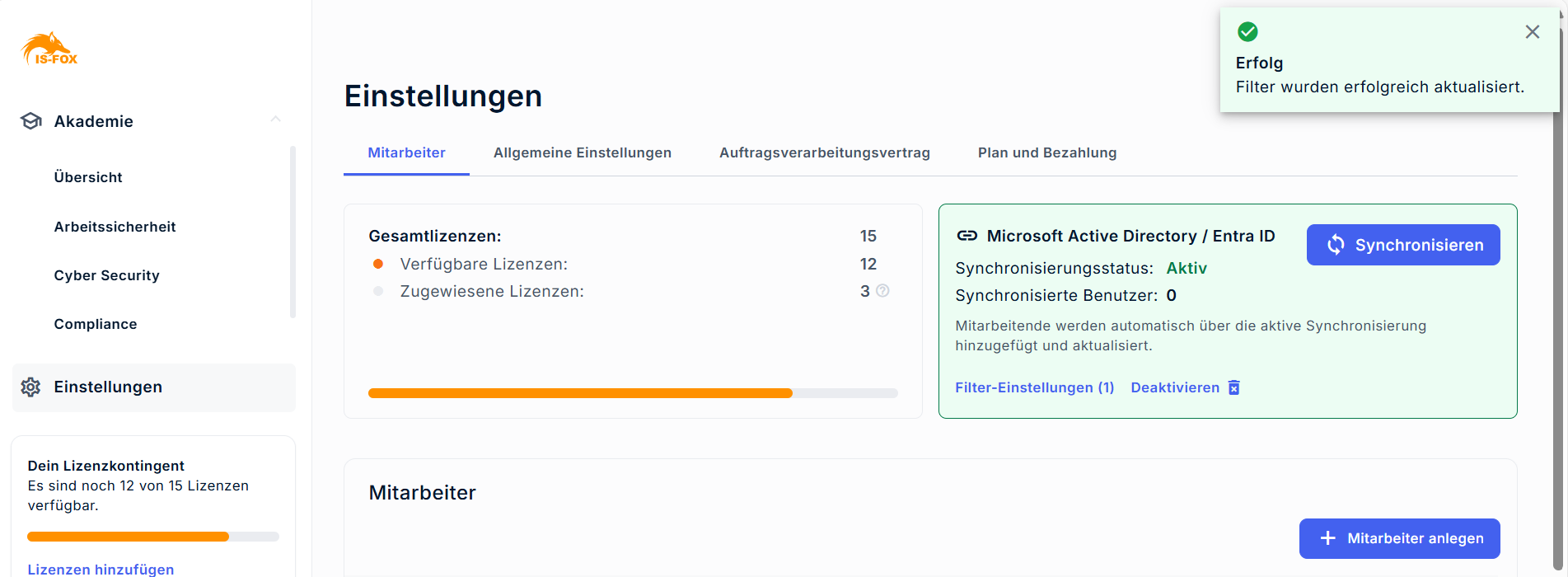Open Filter-Einstellungen (1) link
This screenshot has height=577, width=1568.
(x=1034, y=387)
